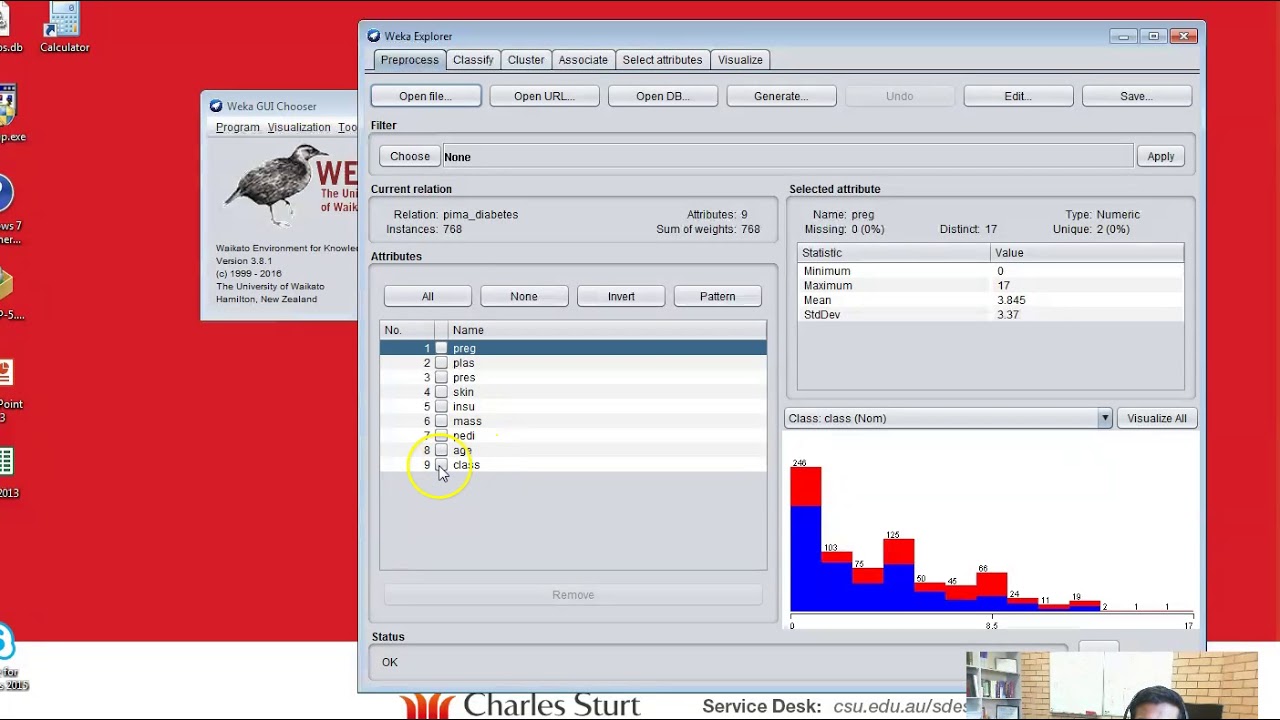Switch to the Classify tab

[x=473, y=60]
